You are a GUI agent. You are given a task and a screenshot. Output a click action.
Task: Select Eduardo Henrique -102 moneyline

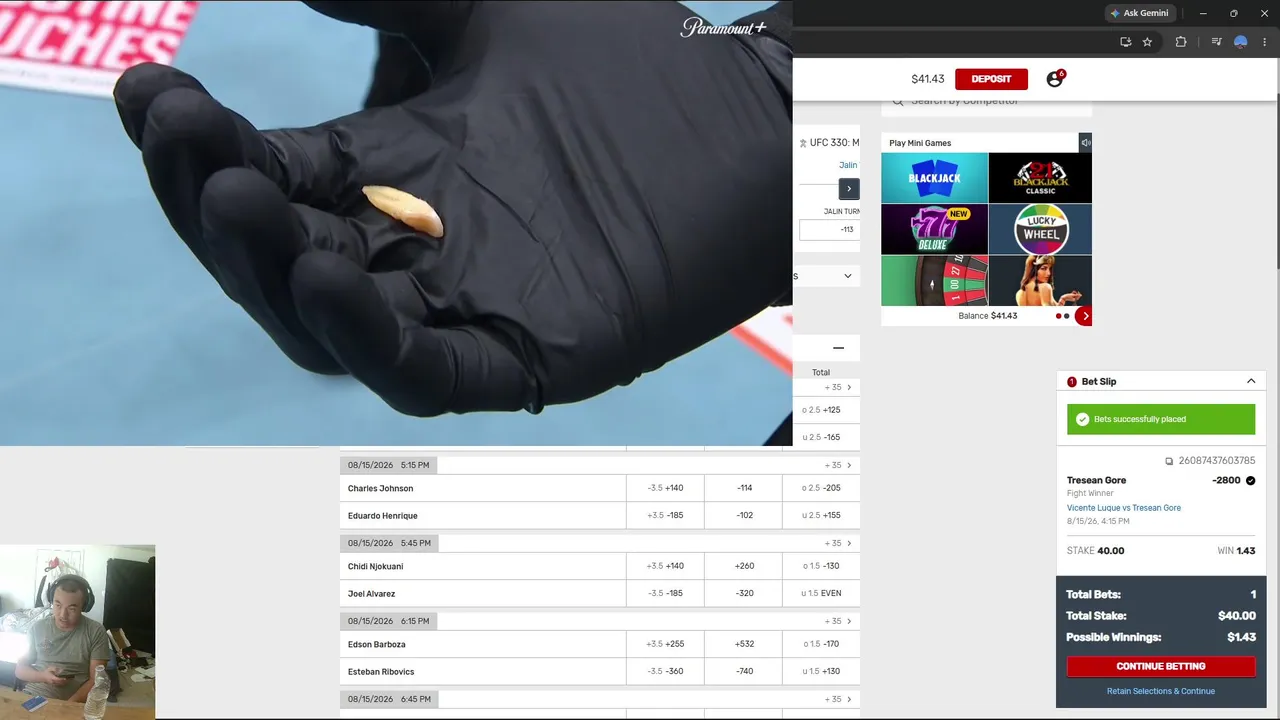pyautogui.click(x=744, y=515)
